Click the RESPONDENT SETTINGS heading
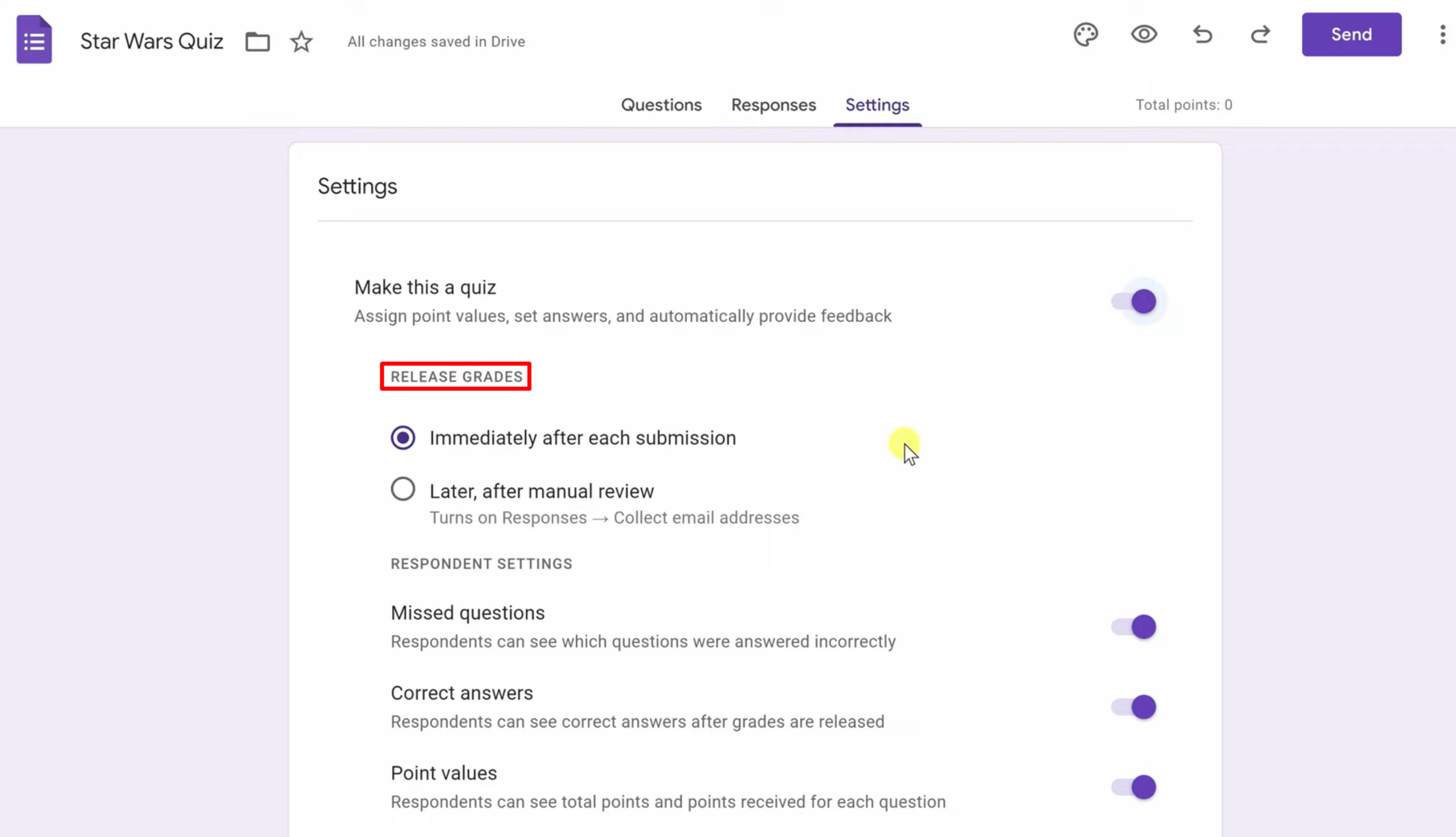The image size is (1456, 837). pyautogui.click(x=481, y=564)
